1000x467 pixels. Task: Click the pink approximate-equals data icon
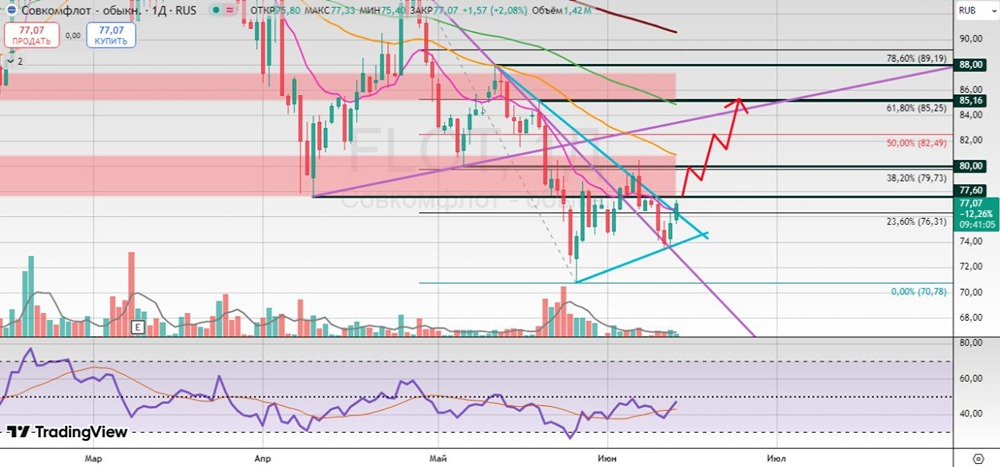pos(232,10)
